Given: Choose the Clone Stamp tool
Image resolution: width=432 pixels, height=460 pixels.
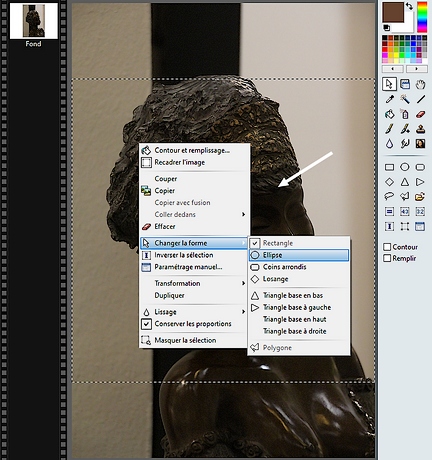Looking at the screenshot, I should 420,129.
